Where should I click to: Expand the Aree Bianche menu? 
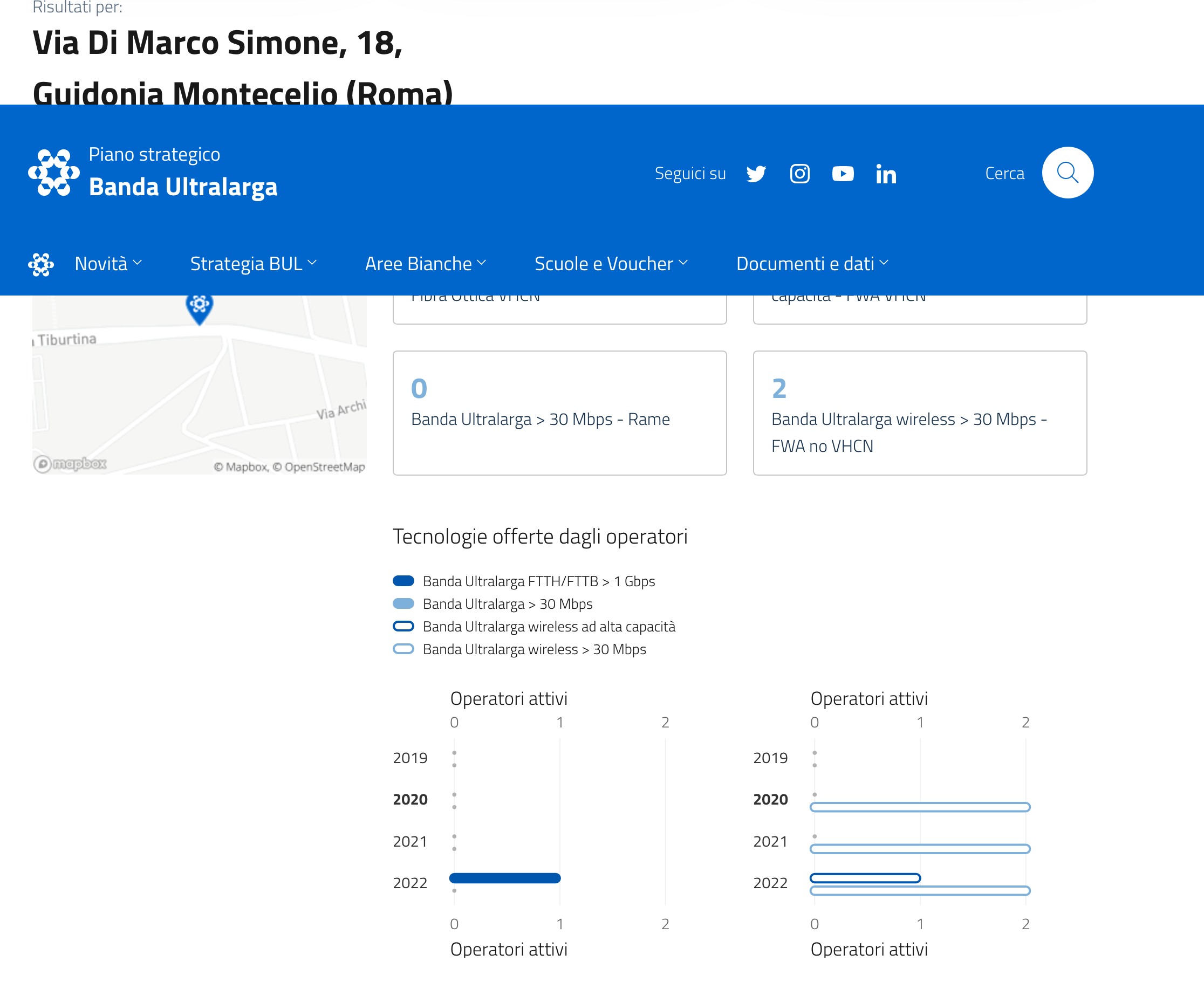pos(426,264)
